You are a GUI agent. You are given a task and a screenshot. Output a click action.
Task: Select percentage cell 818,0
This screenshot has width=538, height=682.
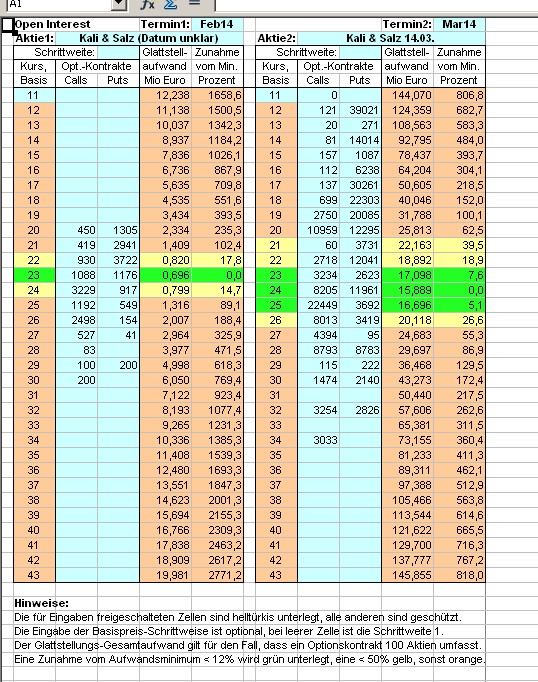459,575
